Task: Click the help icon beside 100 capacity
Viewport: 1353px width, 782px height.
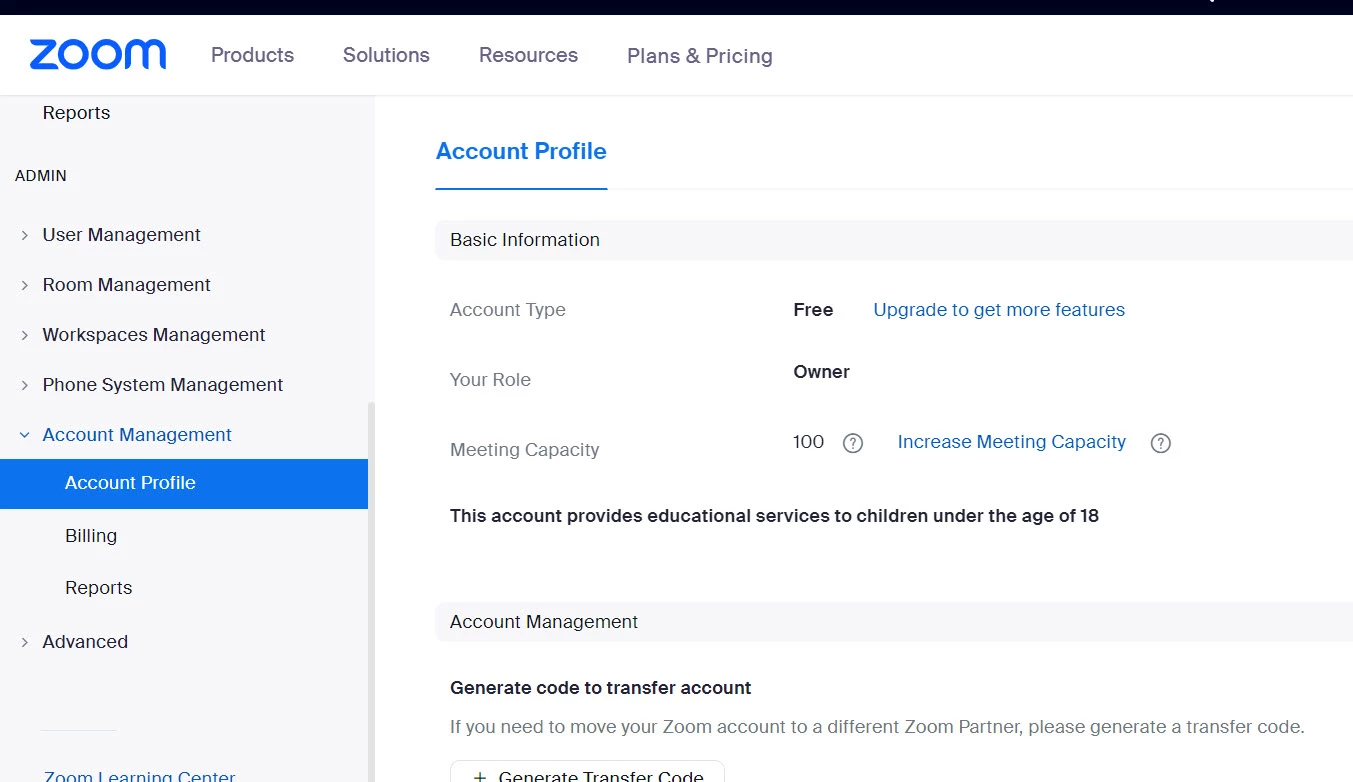Action: point(853,443)
